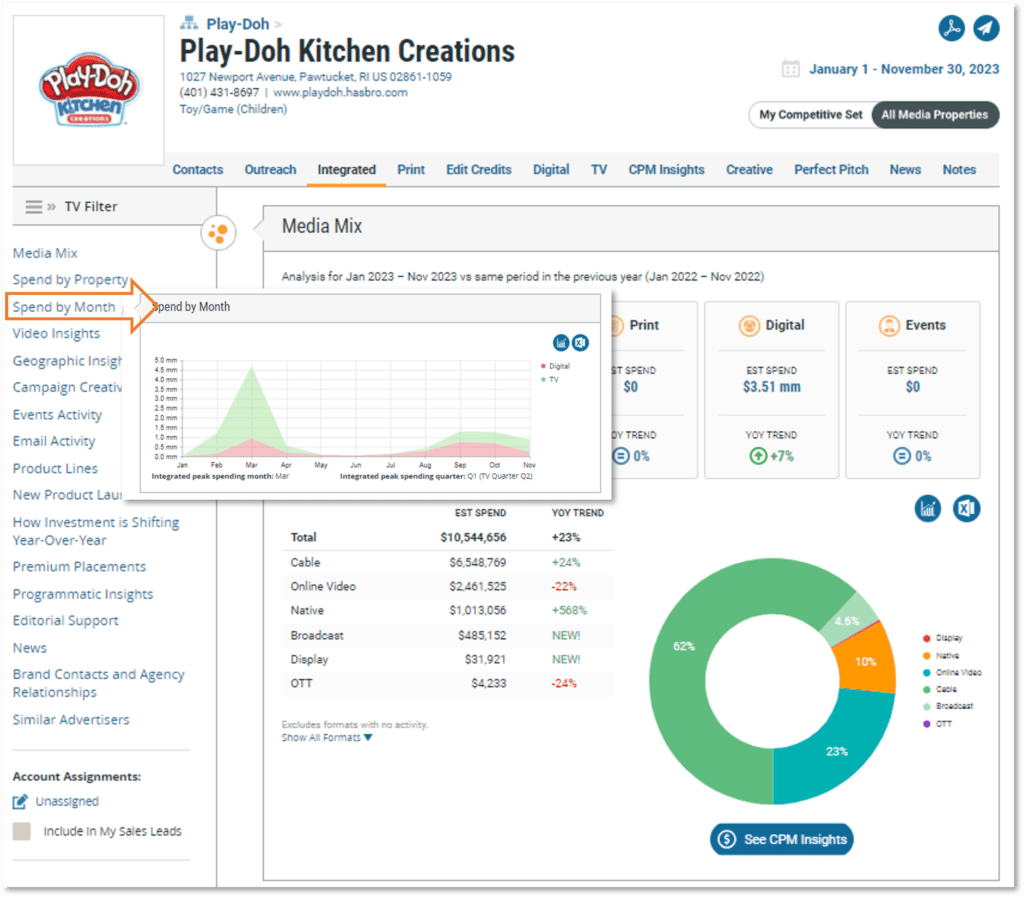Expand Show All Formats
Screen dimensions: 1024x897
[327, 738]
